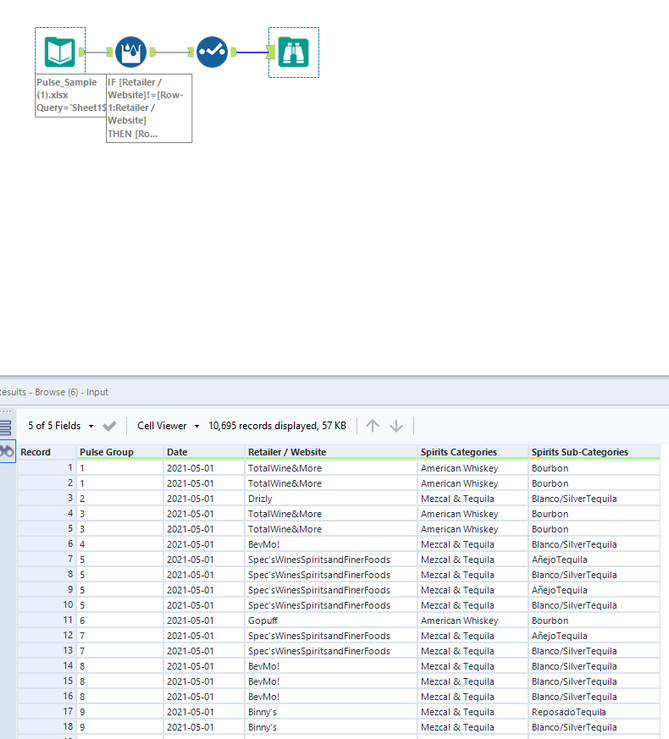Go to previous record with up arrow
The height and width of the screenshot is (739, 669).
372,426
